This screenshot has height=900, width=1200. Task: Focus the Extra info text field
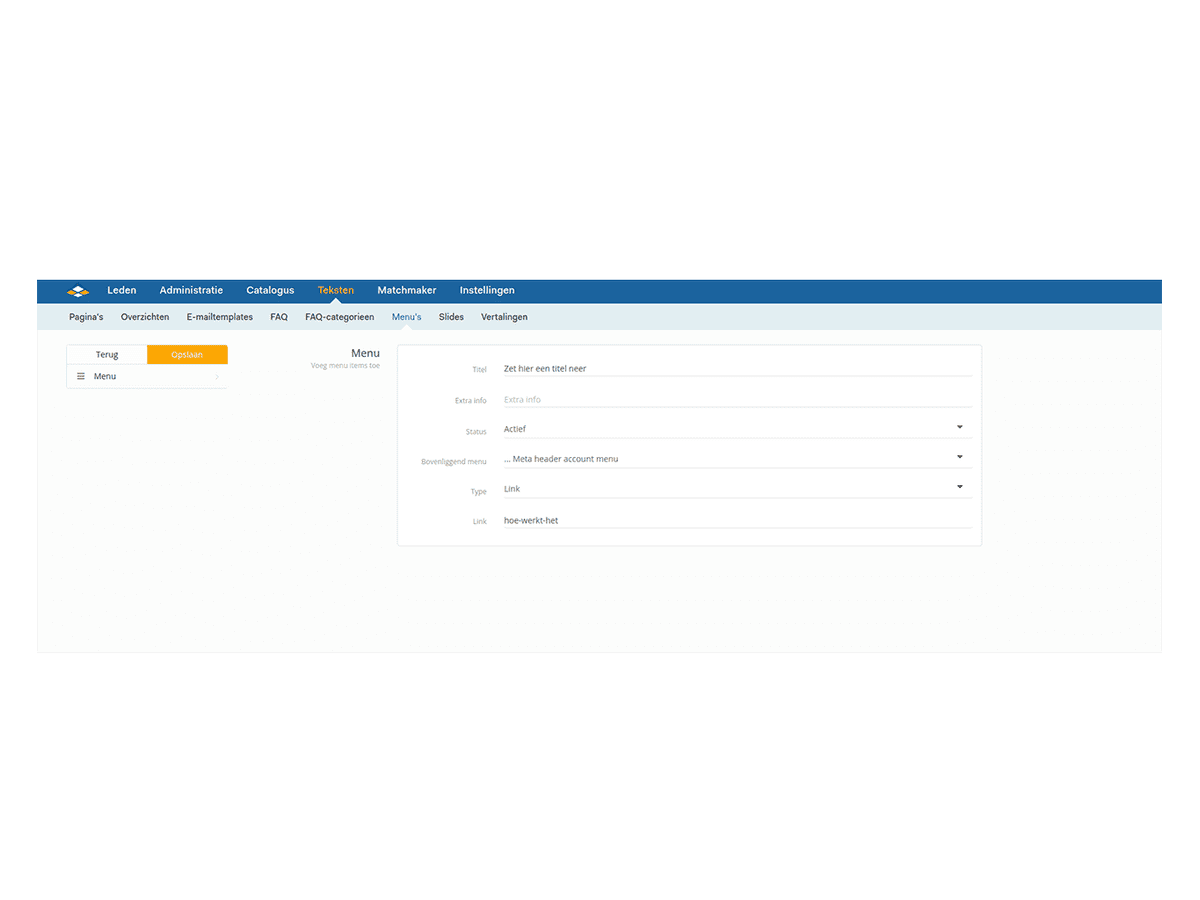(x=736, y=400)
